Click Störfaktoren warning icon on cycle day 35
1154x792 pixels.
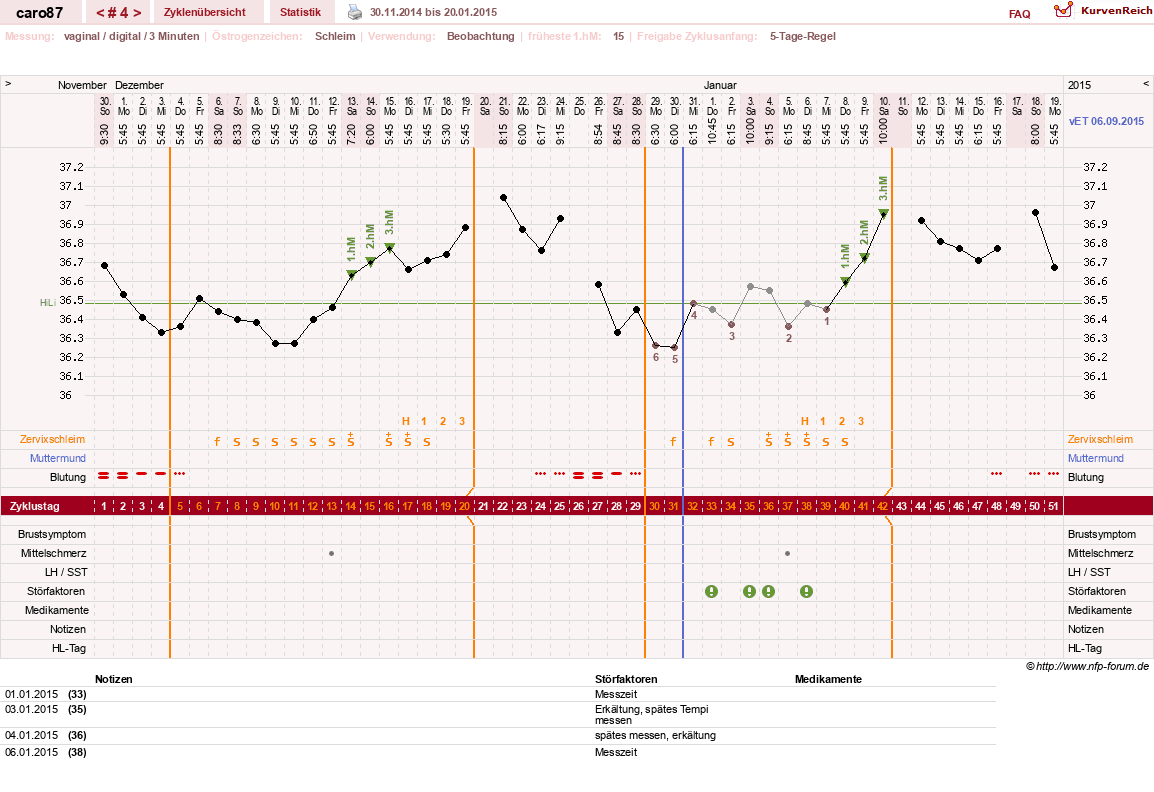(749, 591)
